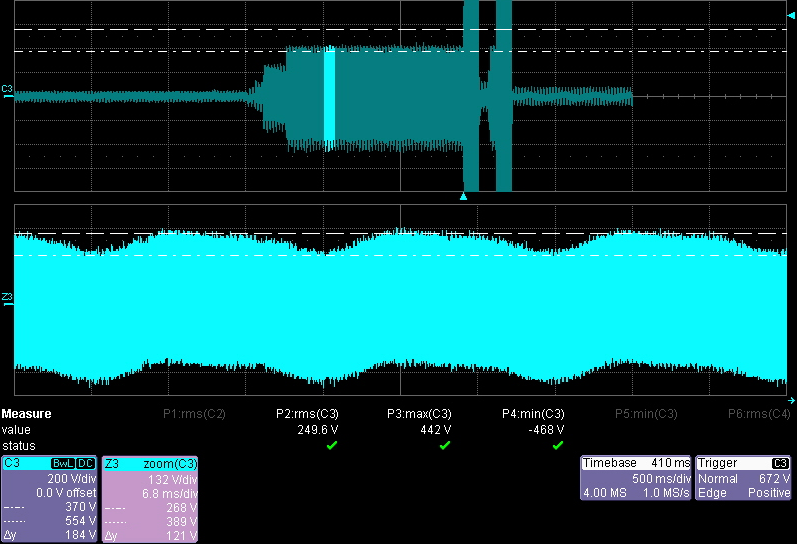
Task: Open the C3 channel descriptor box
Action: tap(50, 500)
